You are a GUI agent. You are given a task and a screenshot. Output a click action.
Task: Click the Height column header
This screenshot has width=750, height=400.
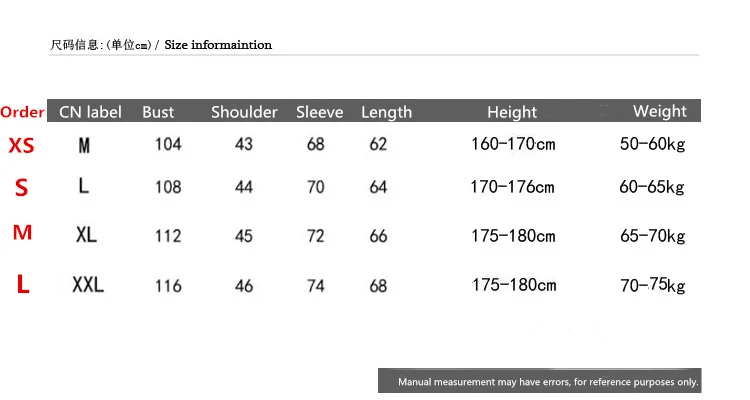[512, 112]
